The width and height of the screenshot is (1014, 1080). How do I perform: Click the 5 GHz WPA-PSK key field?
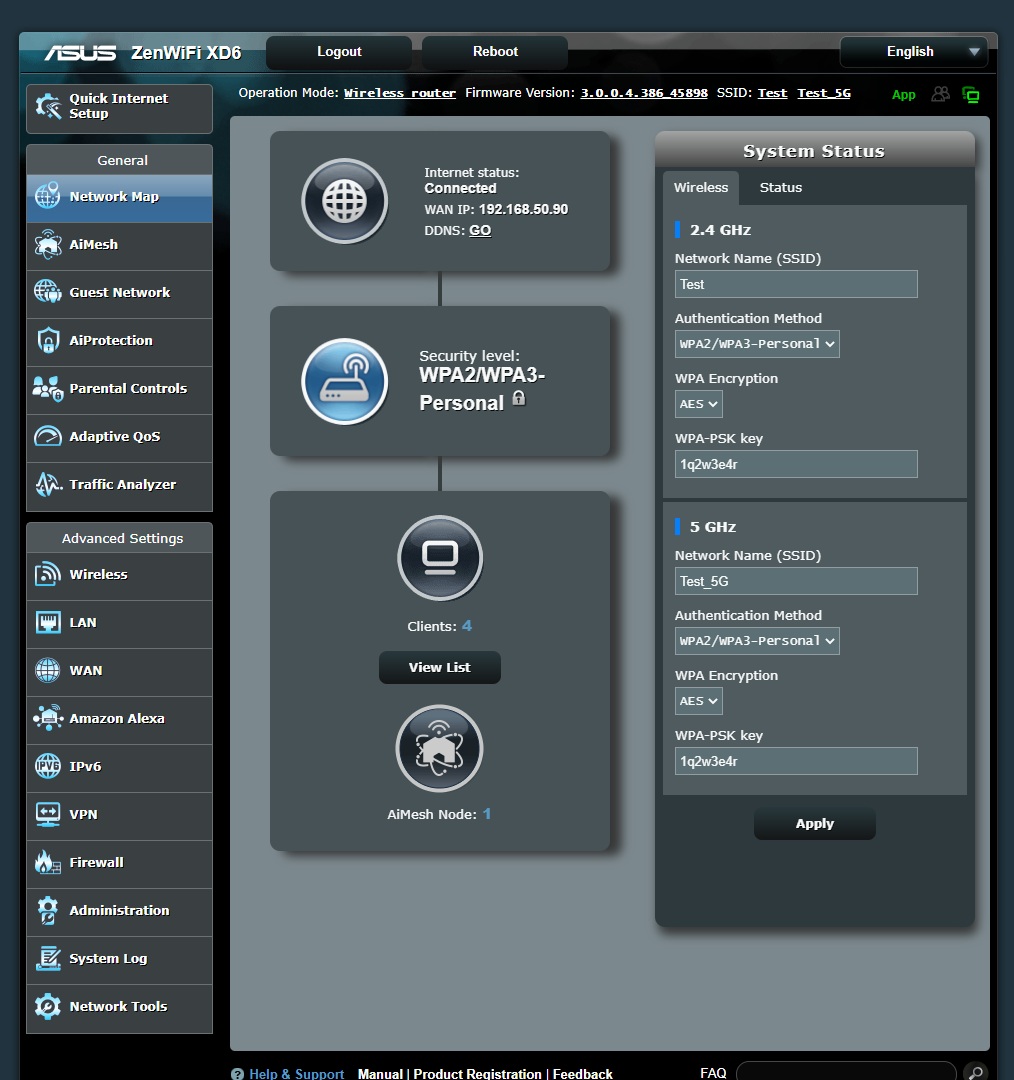pyautogui.click(x=796, y=761)
